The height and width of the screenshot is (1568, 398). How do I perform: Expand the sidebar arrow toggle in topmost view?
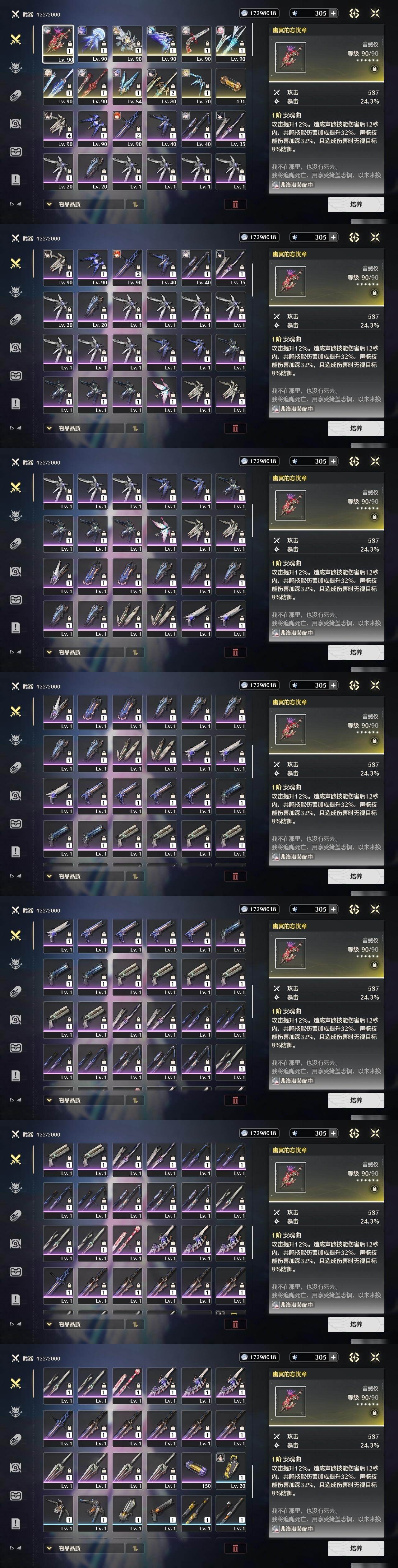coord(15,204)
